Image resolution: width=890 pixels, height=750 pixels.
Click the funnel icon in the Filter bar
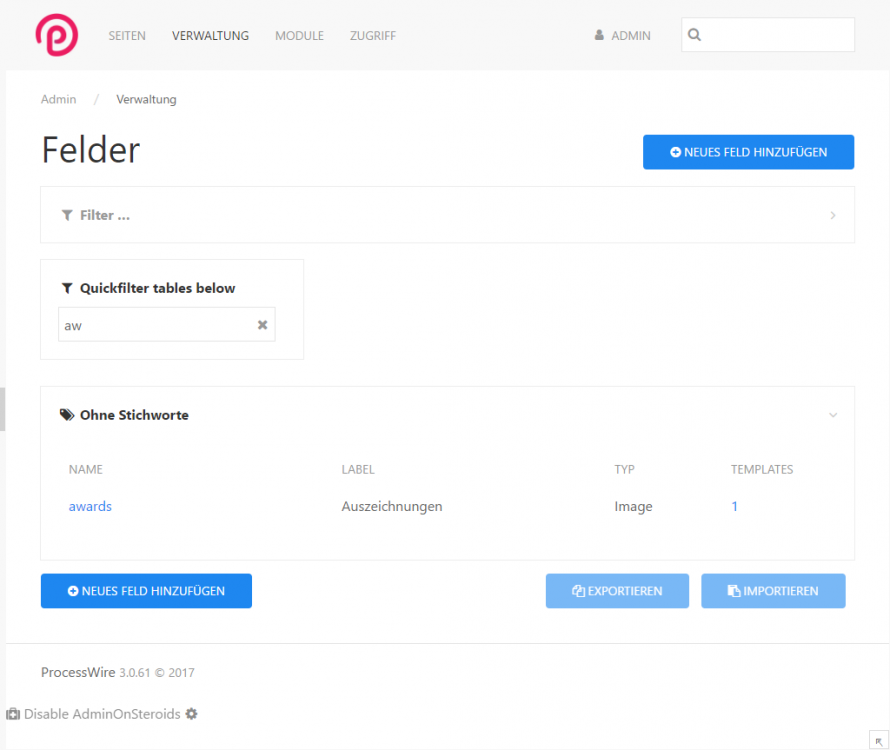(67, 214)
